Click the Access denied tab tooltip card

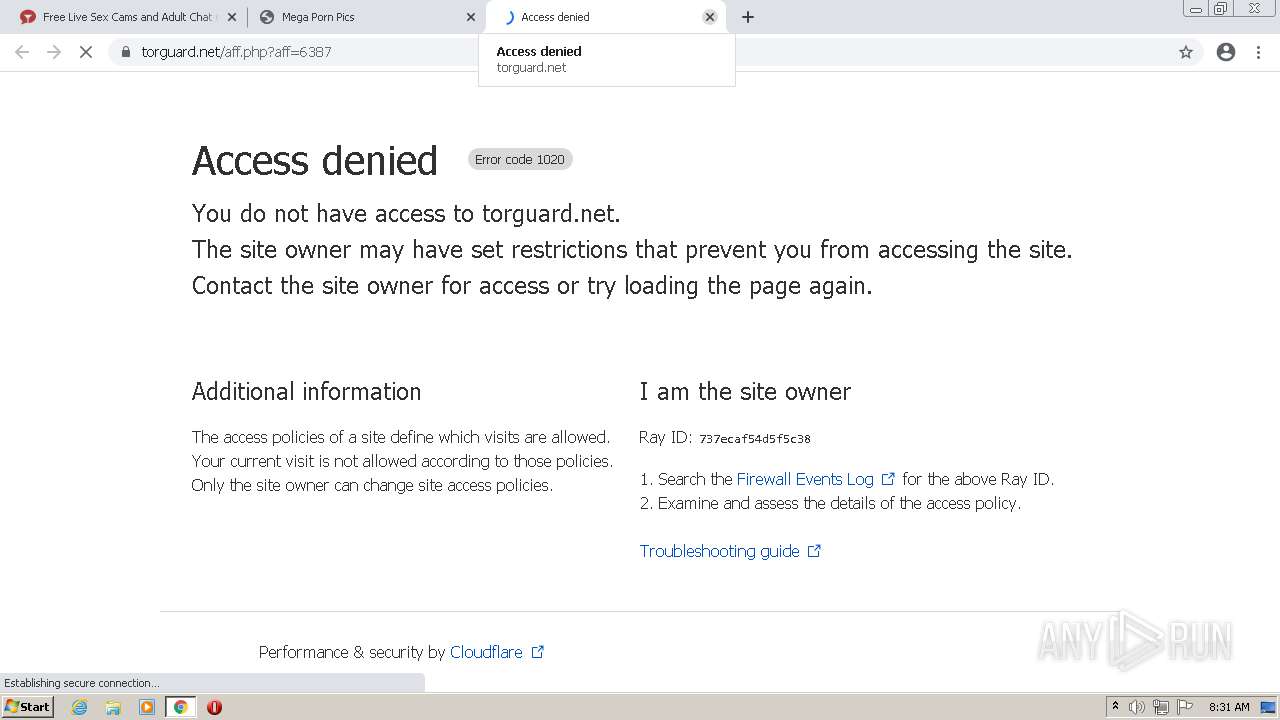point(607,60)
